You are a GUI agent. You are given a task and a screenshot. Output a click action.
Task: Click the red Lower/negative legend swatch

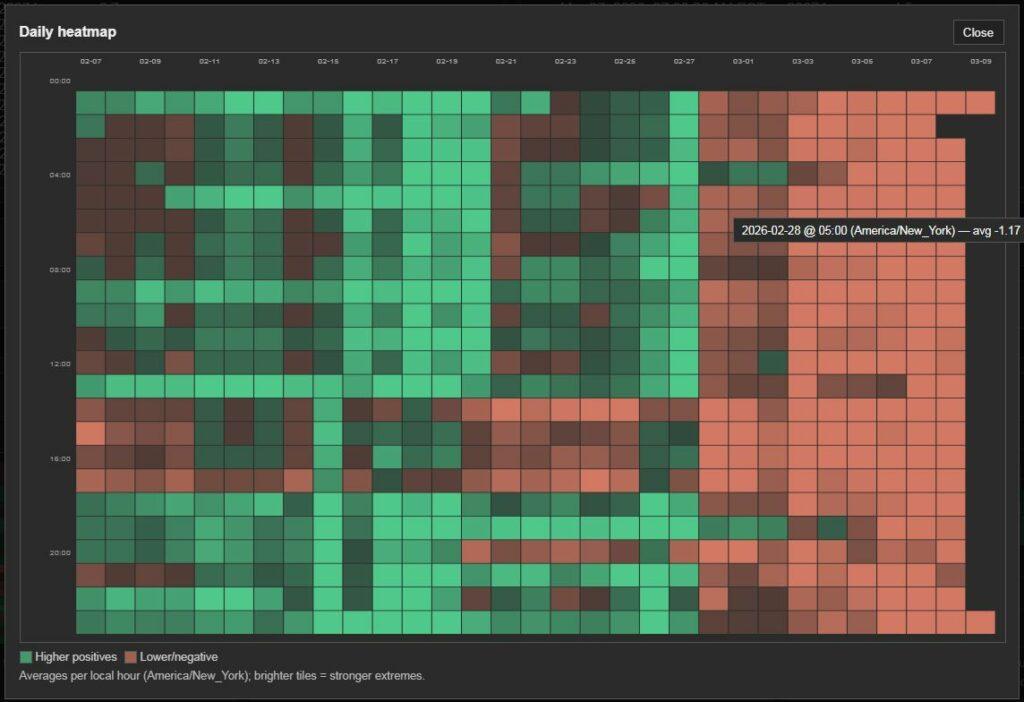(x=130, y=657)
